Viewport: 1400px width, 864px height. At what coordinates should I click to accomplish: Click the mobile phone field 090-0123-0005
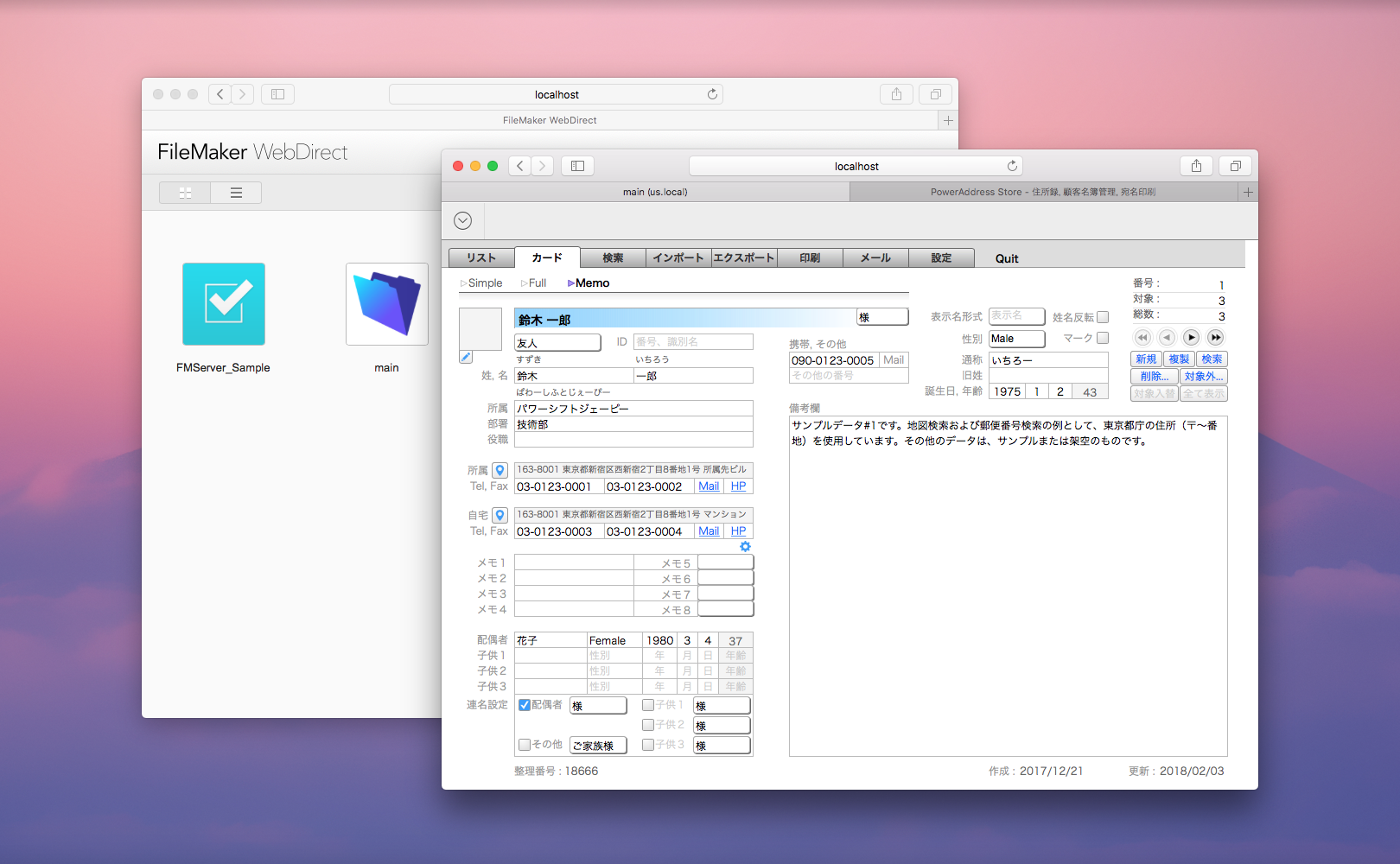click(x=833, y=360)
